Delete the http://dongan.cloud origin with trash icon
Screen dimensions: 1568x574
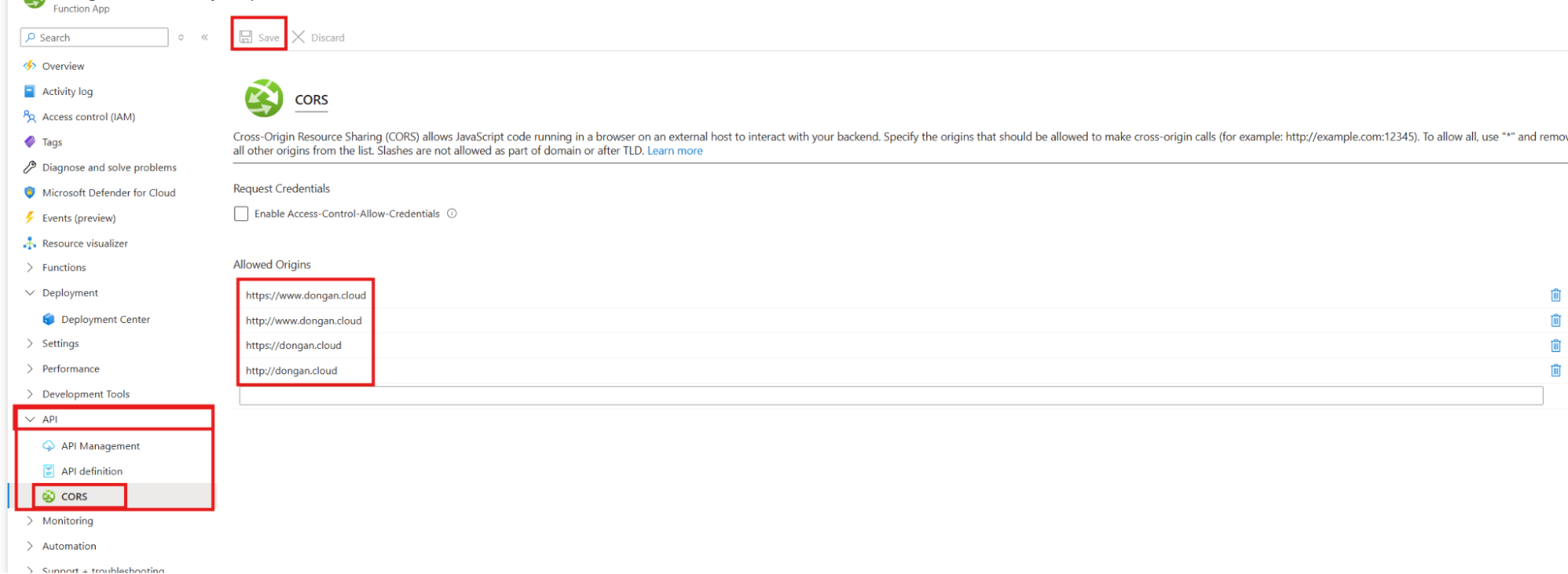click(x=1555, y=370)
